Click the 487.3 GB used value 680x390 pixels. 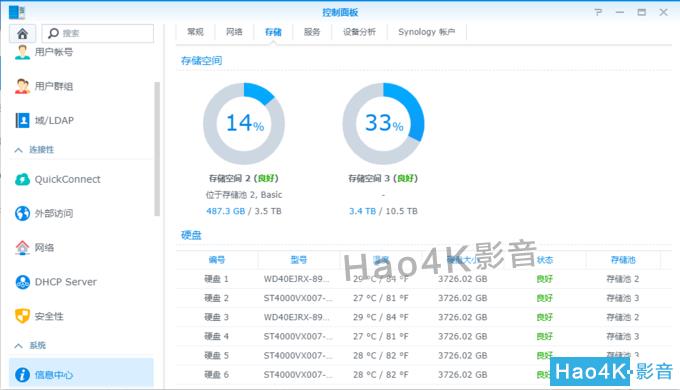click(x=226, y=211)
